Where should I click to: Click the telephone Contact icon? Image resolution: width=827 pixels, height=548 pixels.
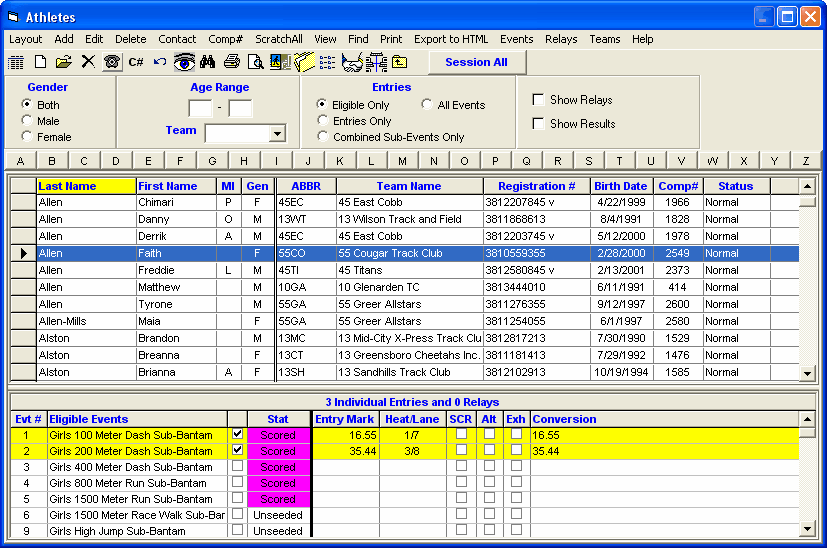112,62
